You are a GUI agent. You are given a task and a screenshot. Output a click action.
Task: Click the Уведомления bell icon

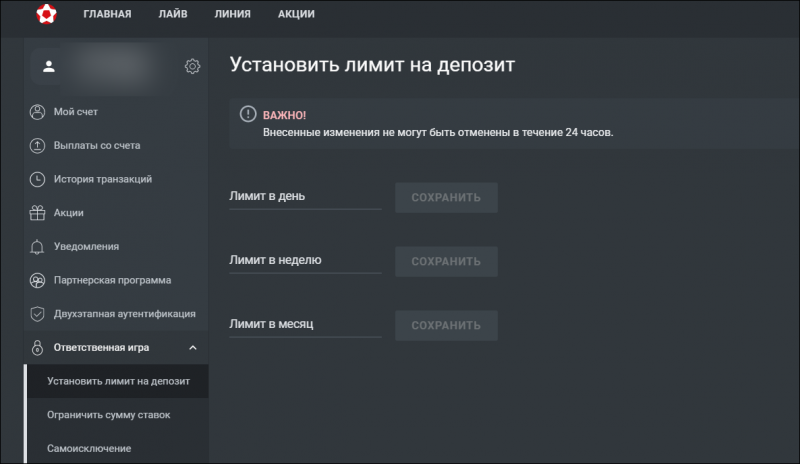click(37, 247)
